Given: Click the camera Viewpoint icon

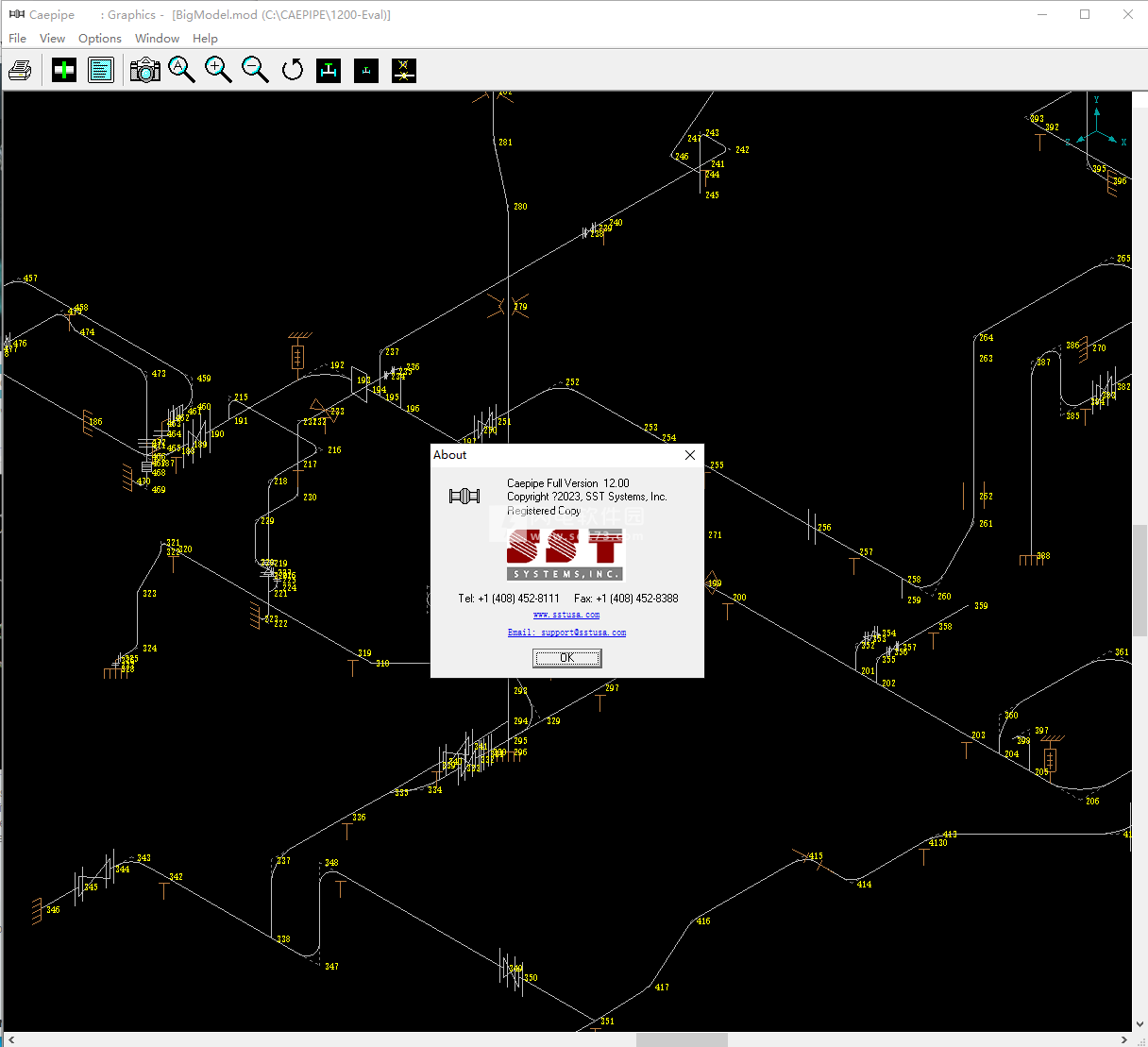Looking at the screenshot, I should coord(145,71).
